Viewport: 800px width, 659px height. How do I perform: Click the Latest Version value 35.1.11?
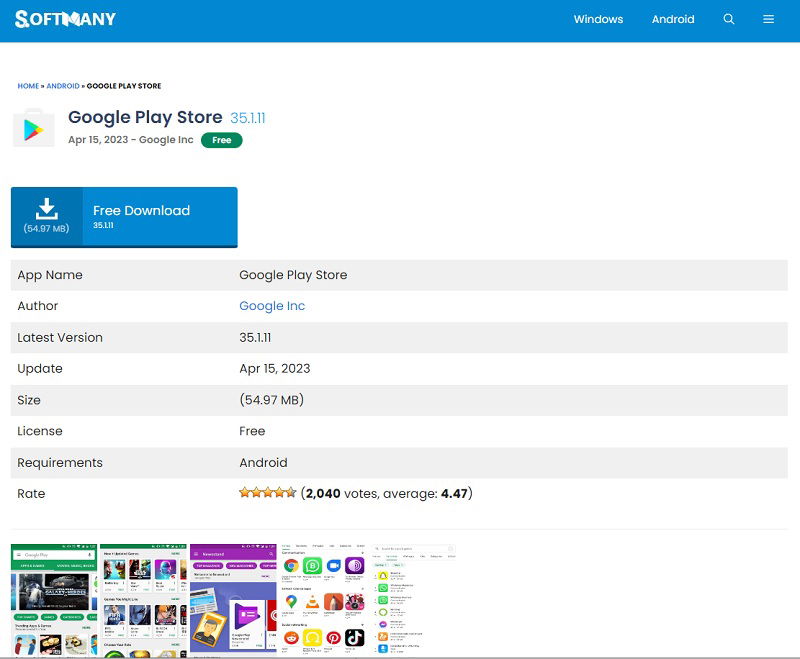255,338
